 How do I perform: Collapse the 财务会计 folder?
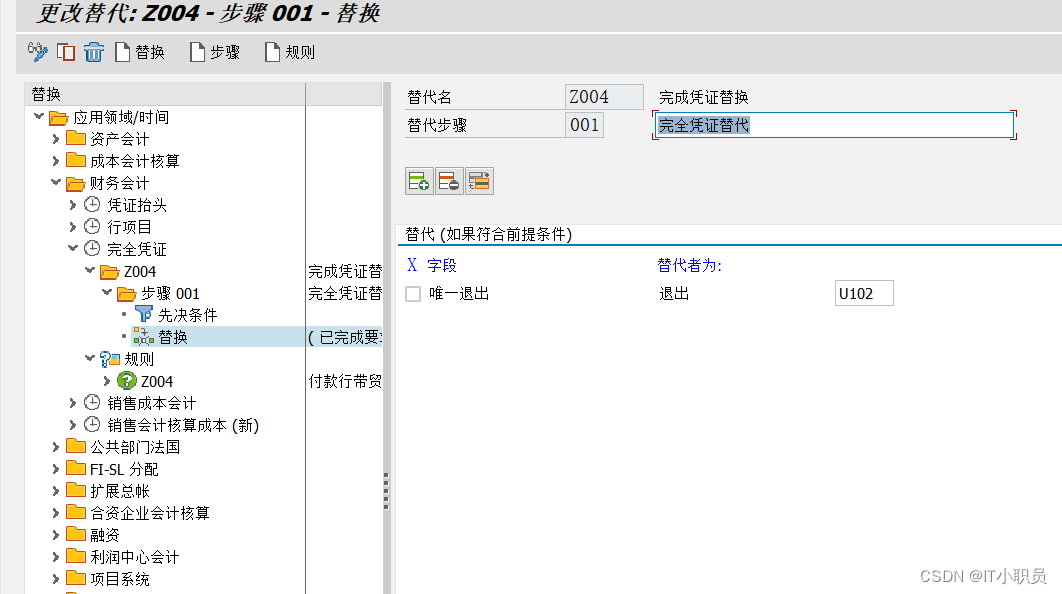point(57,182)
